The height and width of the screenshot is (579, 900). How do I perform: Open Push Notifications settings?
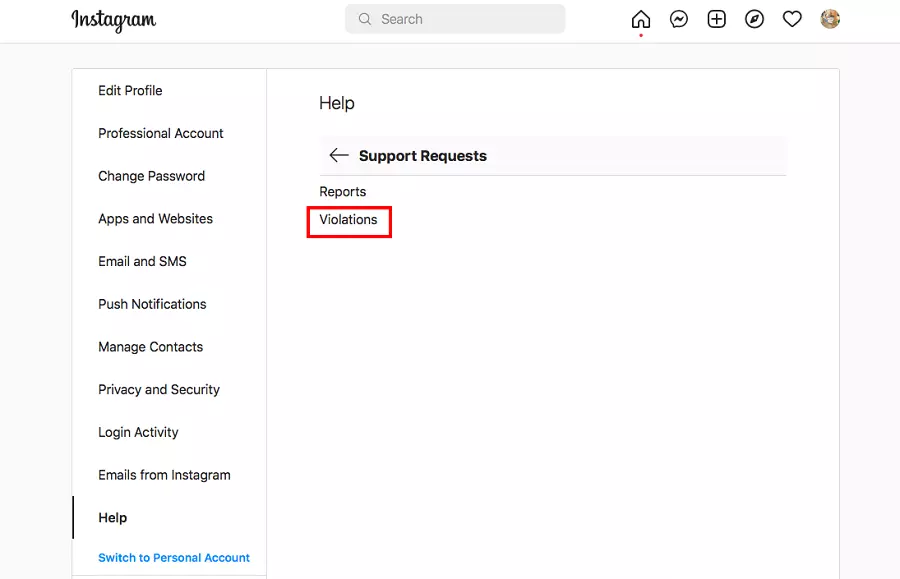coord(152,305)
